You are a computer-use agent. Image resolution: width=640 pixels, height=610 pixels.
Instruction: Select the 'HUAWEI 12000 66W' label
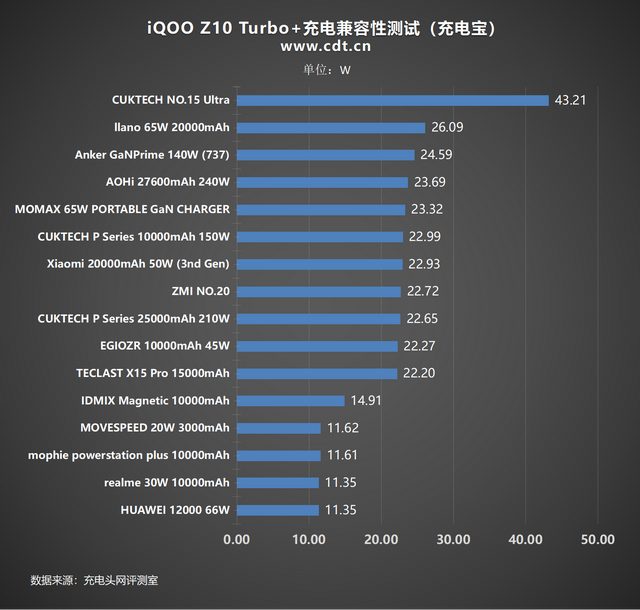click(175, 510)
